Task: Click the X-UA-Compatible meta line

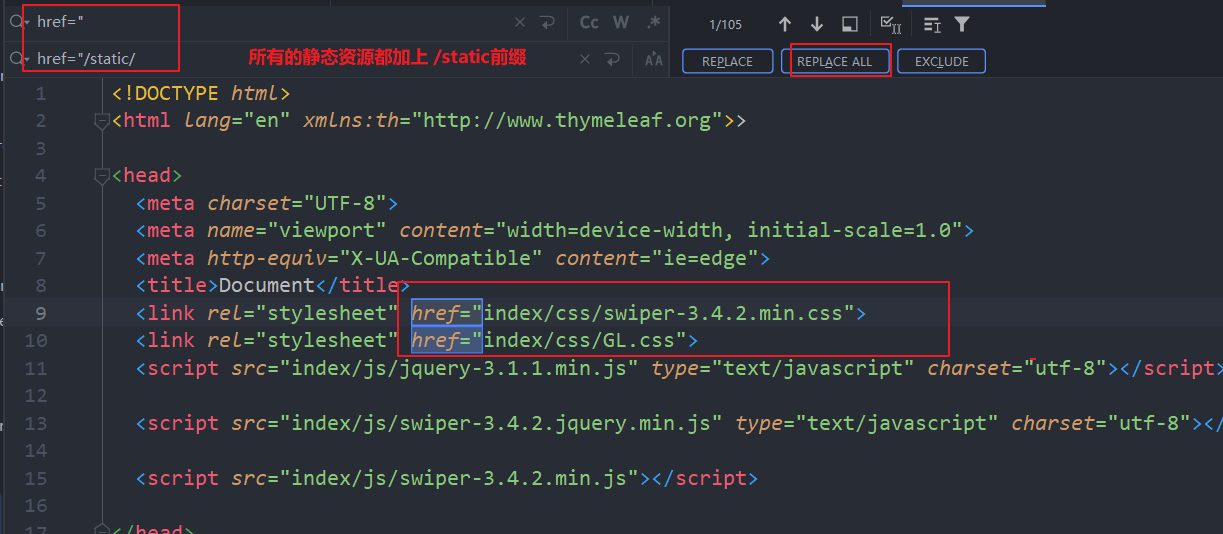Action: (x=453, y=258)
